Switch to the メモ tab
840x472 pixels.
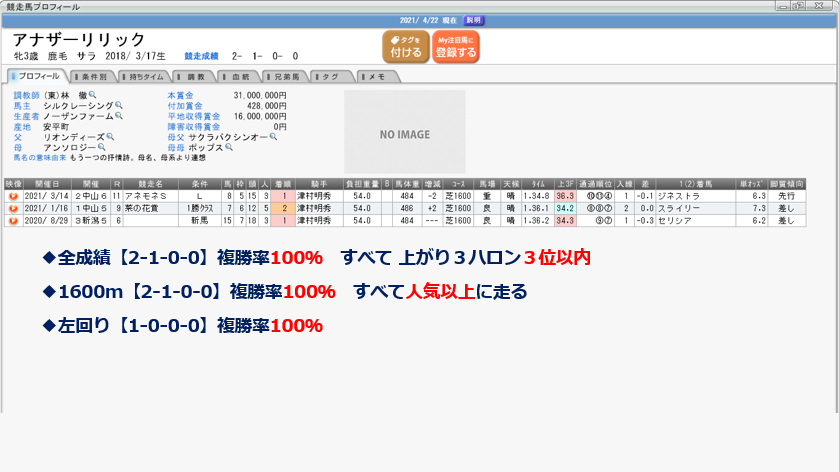[376, 76]
